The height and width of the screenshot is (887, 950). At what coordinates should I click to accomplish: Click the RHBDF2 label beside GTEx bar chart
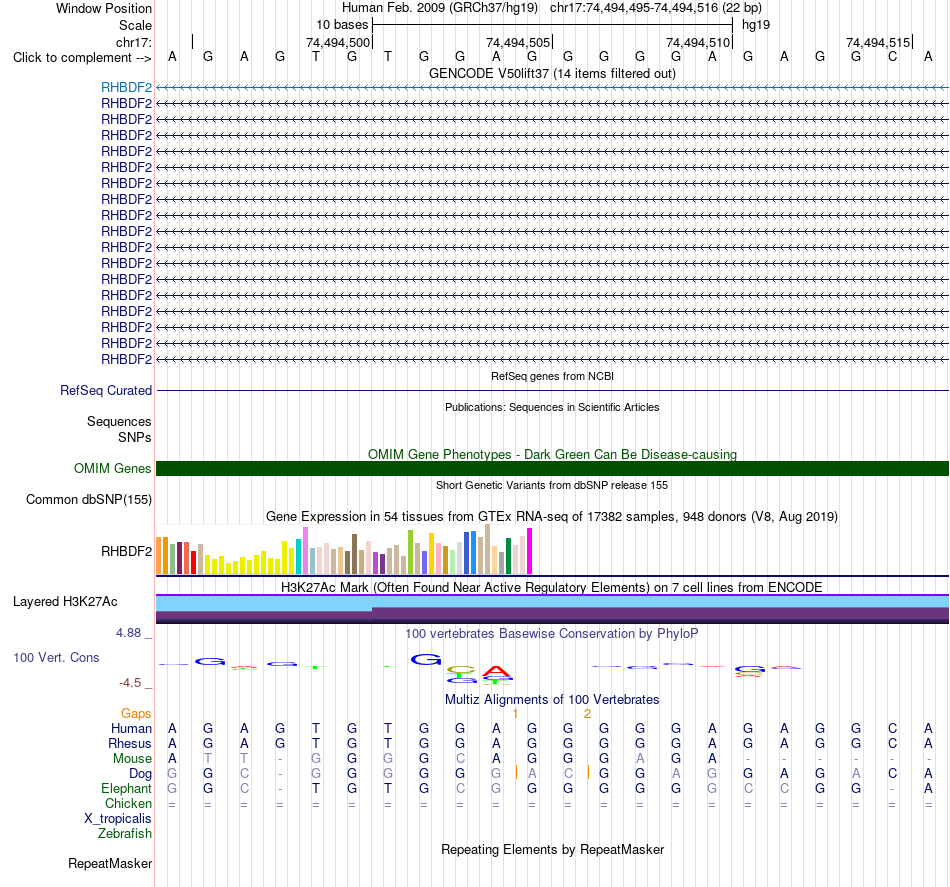(x=127, y=551)
